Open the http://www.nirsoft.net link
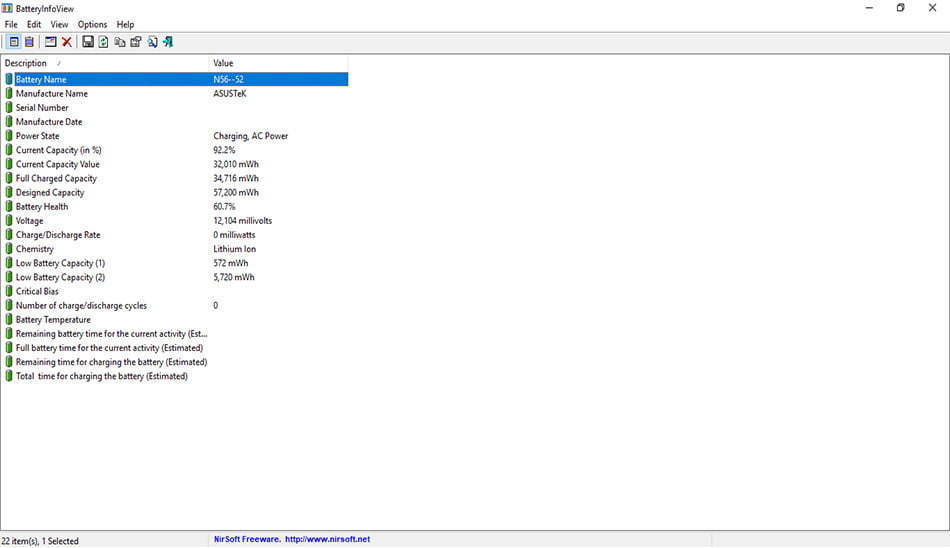This screenshot has width=950, height=548. (327, 539)
